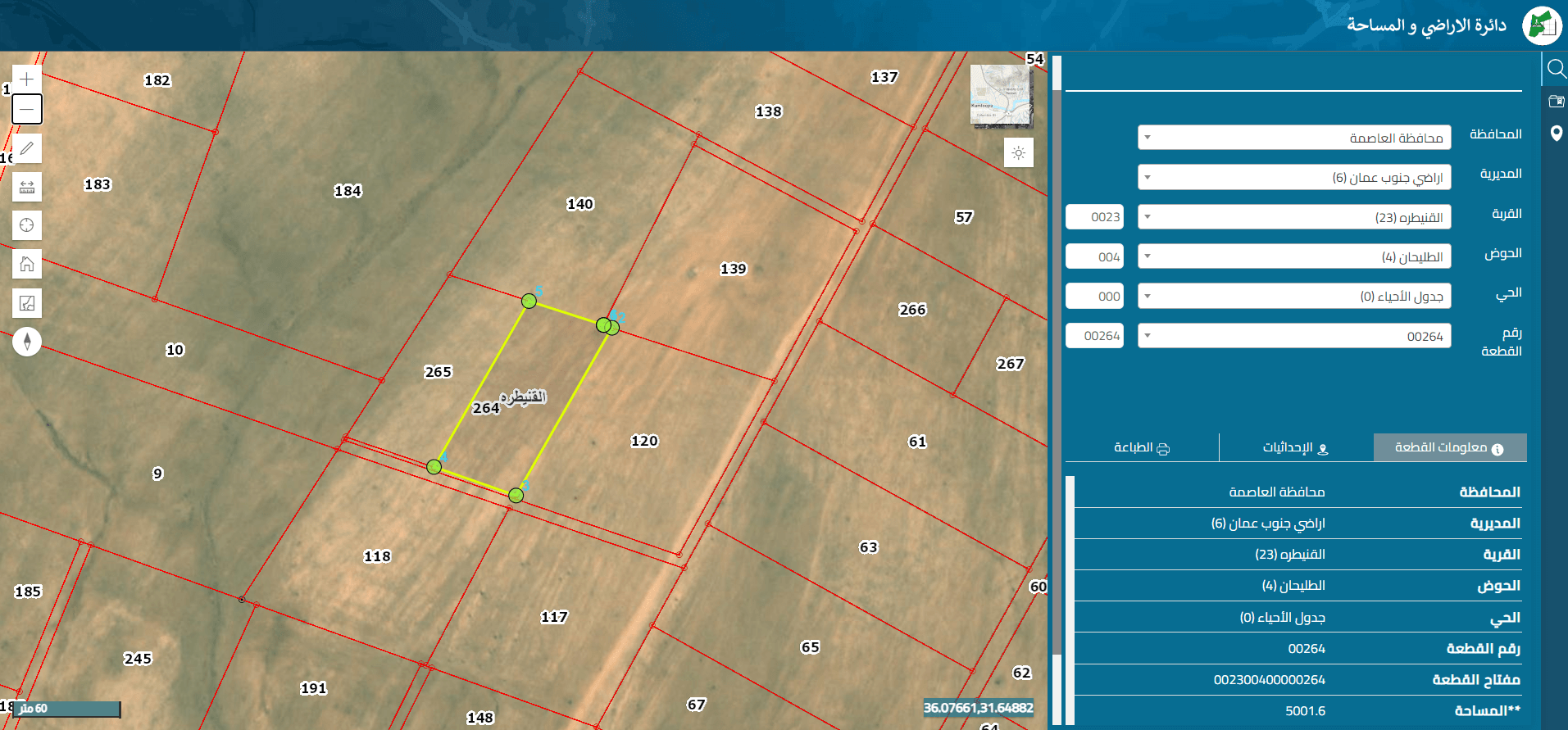Open the map pin icon in sidebar
The height and width of the screenshot is (730, 1568).
[x=1556, y=133]
